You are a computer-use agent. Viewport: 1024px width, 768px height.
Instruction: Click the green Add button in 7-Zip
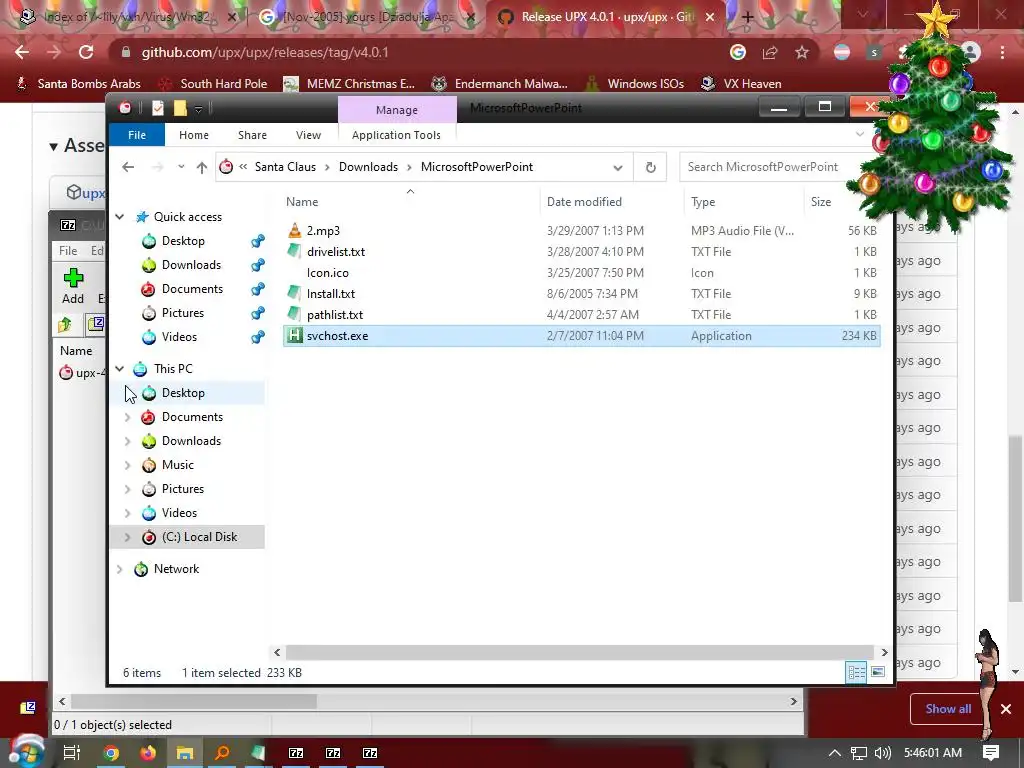(73, 286)
